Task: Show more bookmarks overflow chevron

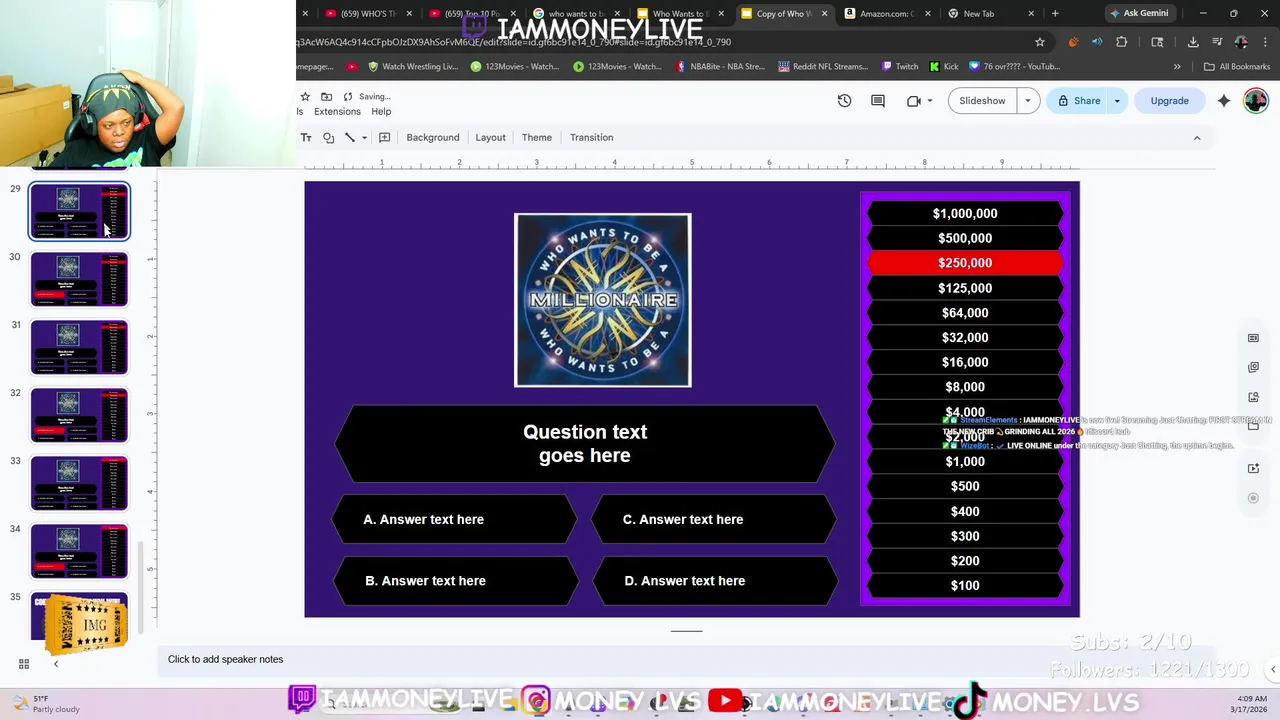Action: click(1177, 66)
